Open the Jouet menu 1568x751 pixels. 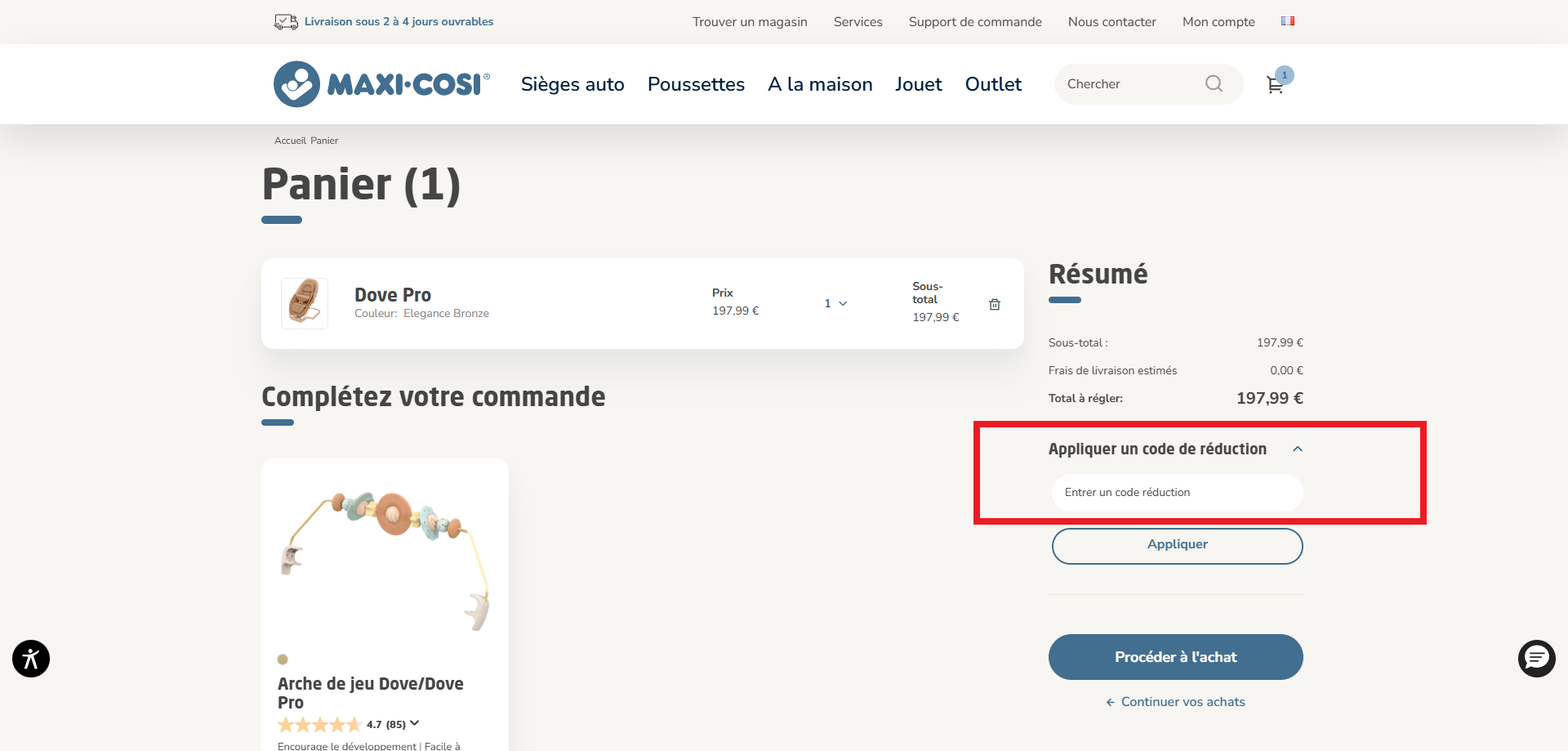(x=919, y=84)
